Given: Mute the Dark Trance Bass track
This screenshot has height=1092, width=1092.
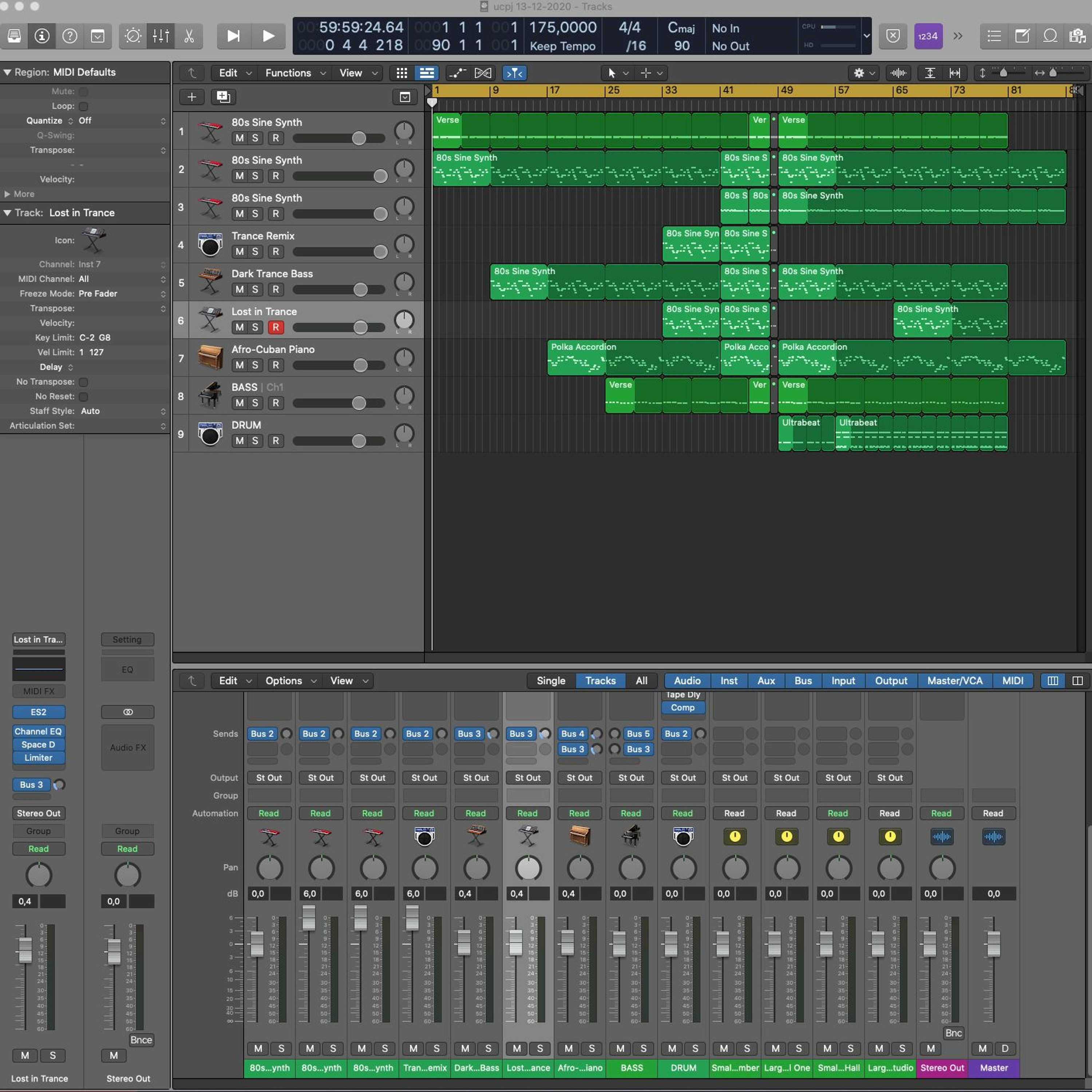Looking at the screenshot, I should pos(240,289).
